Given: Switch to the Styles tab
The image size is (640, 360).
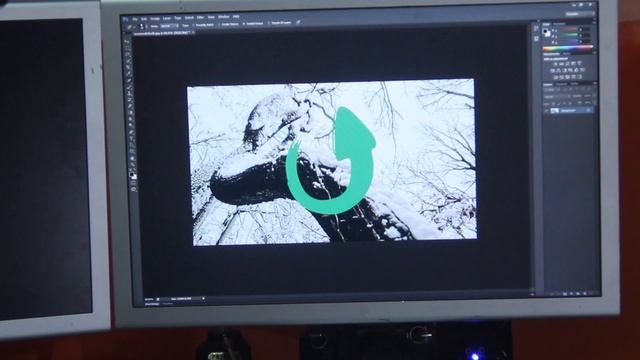Looking at the screenshot, I should pyautogui.click(x=567, y=54).
